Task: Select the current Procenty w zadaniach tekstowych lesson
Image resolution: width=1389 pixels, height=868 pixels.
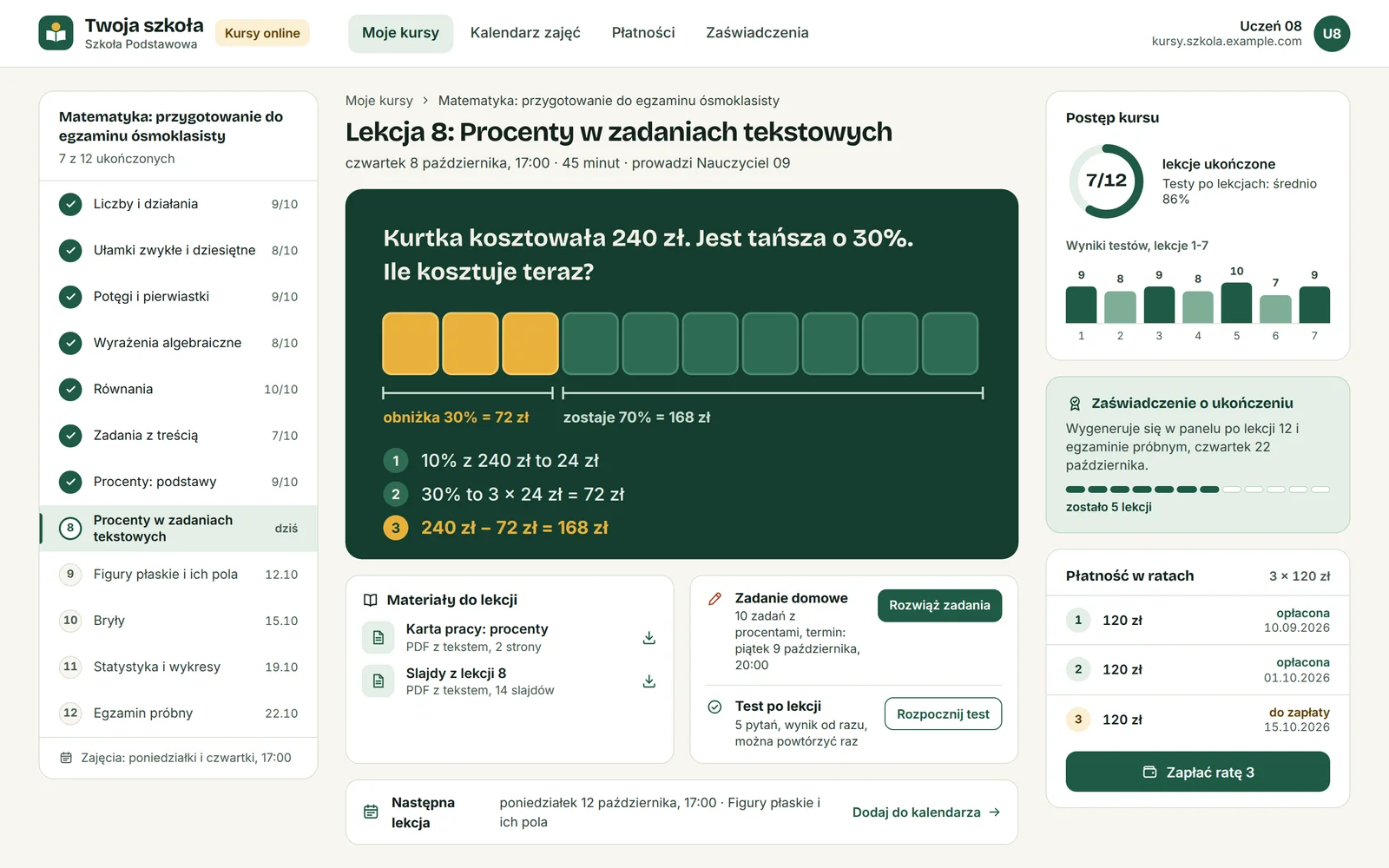Action: (179, 528)
